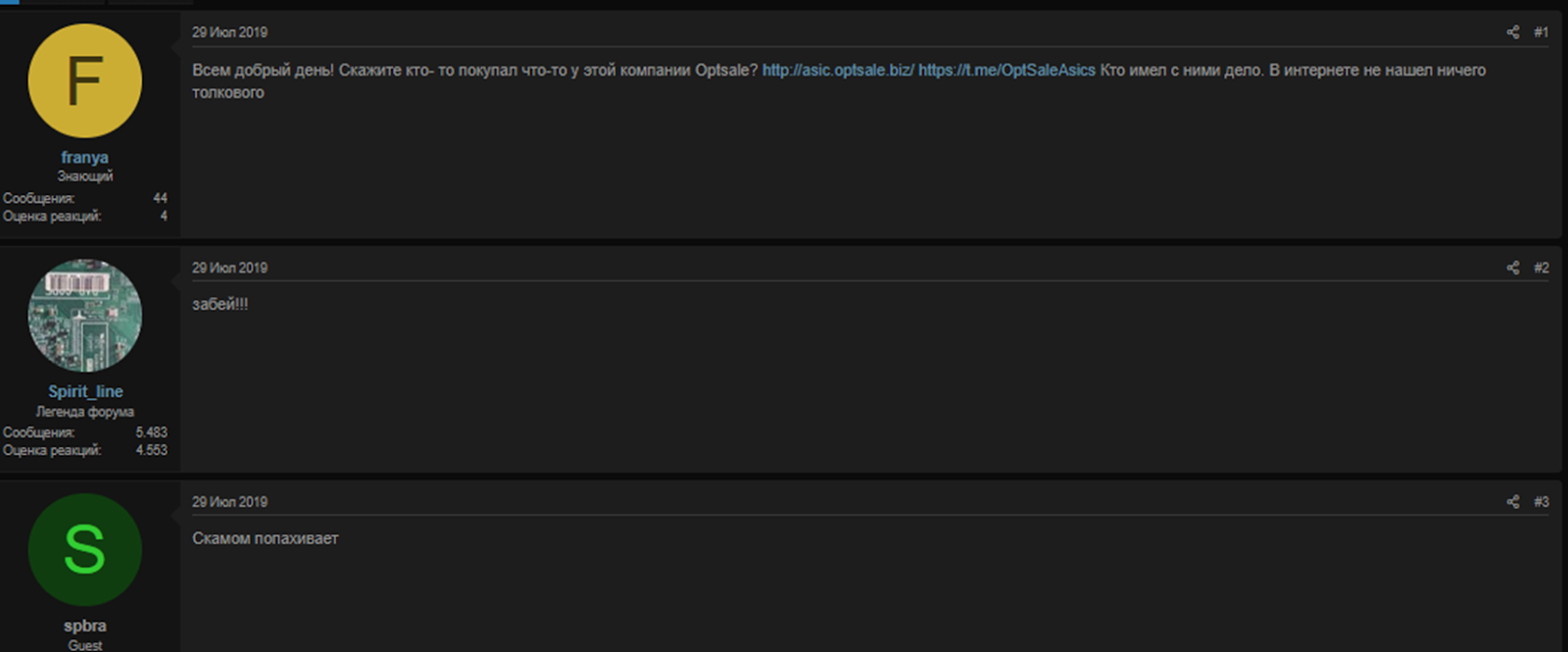Click share icon on post #2
1568x652 pixels.
tap(1512, 268)
